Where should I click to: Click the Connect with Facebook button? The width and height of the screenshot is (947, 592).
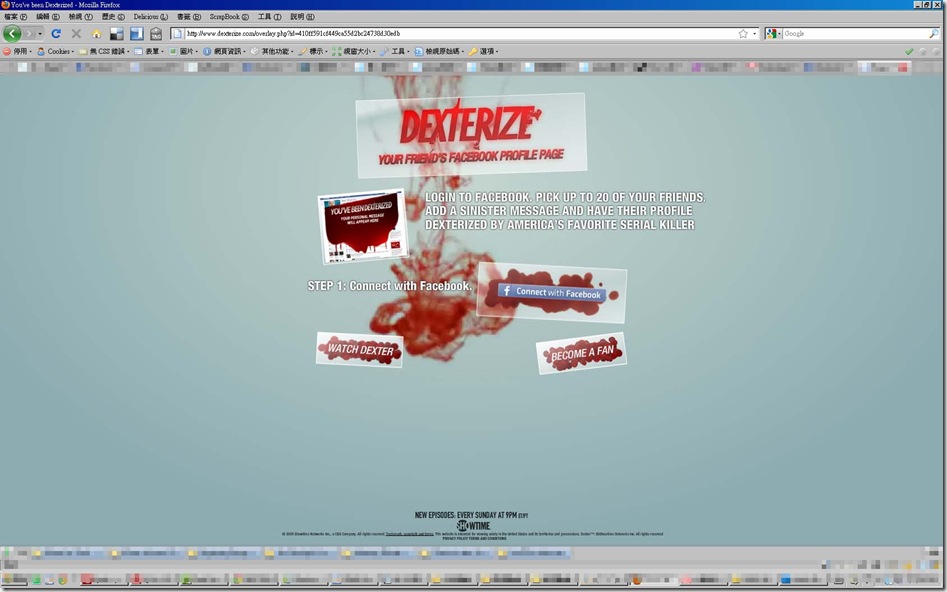pos(551,293)
